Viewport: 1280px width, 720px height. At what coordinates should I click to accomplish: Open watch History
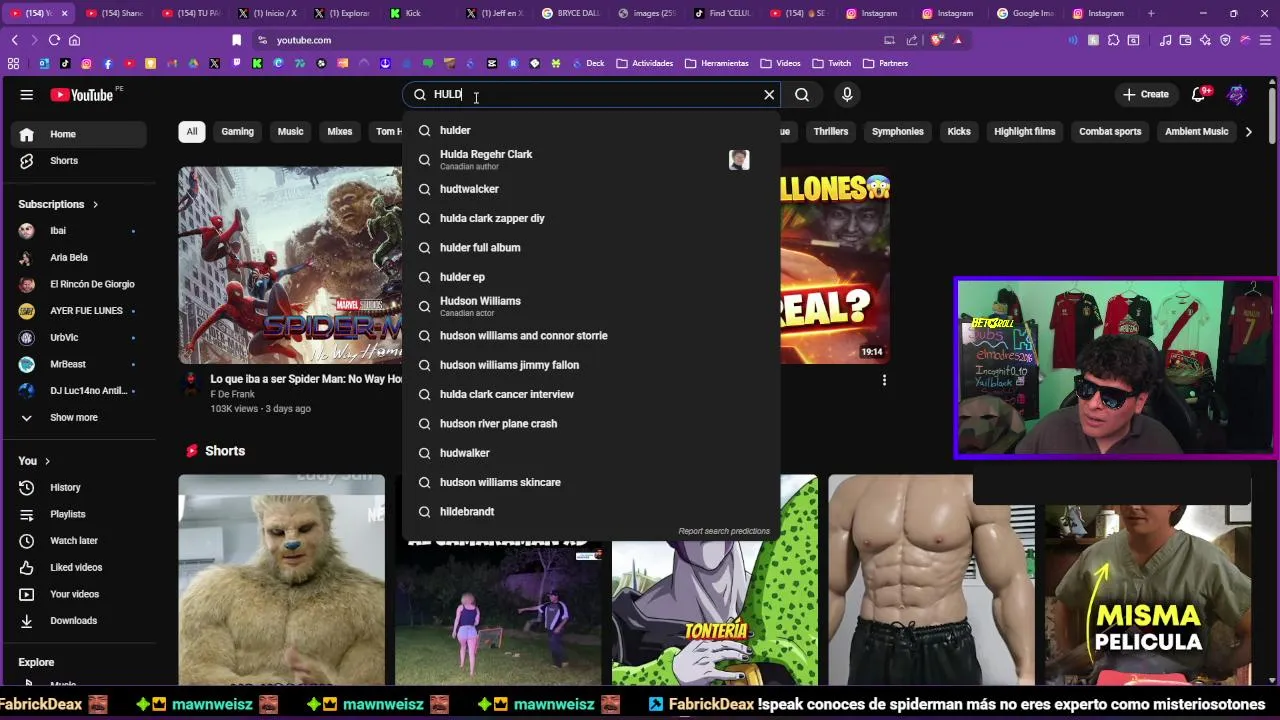click(80, 488)
